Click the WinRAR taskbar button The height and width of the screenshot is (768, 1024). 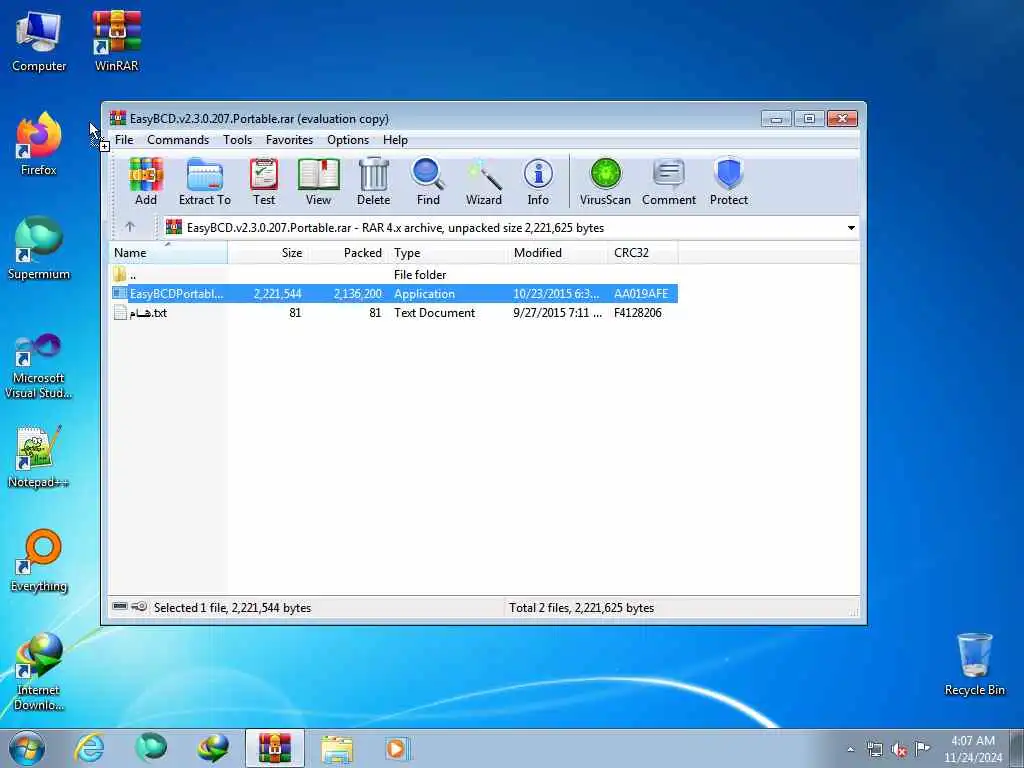click(x=275, y=748)
